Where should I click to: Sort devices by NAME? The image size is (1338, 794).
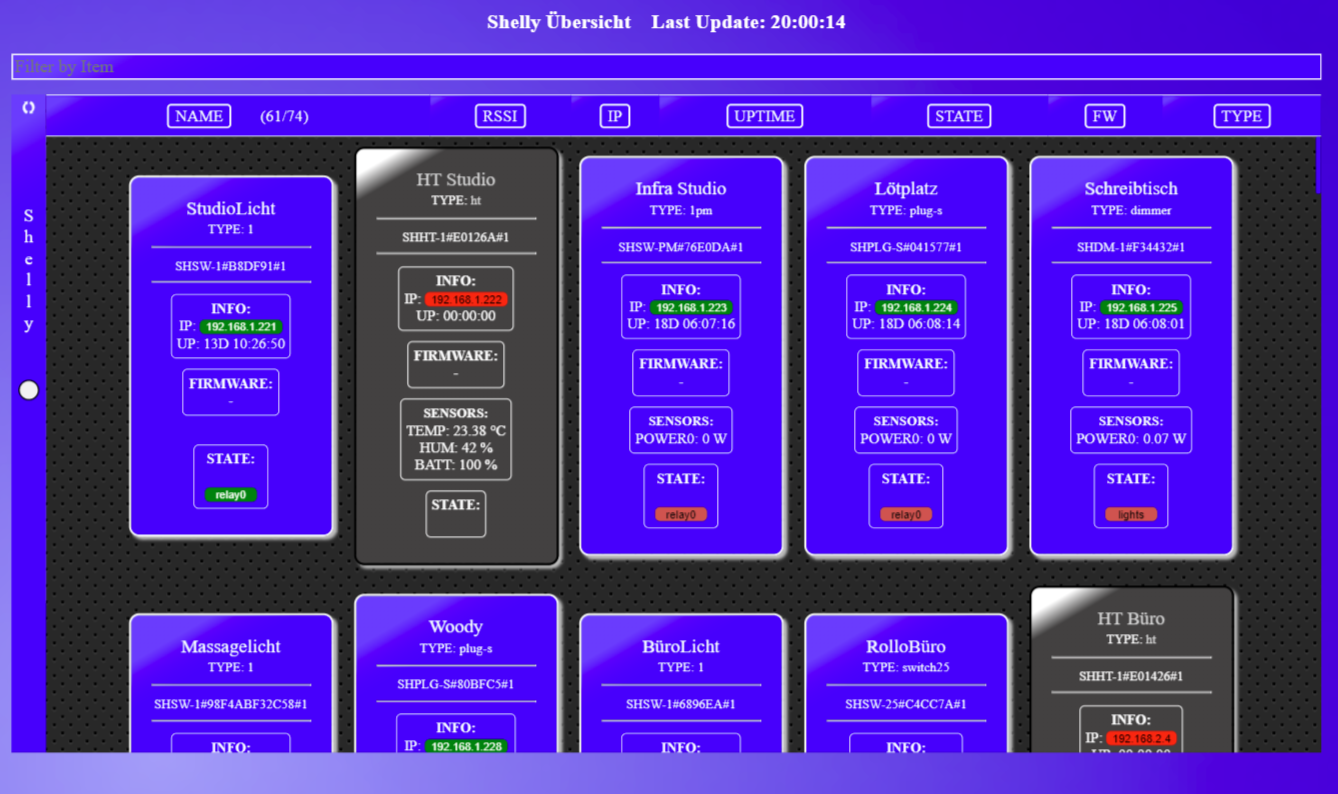[199, 116]
